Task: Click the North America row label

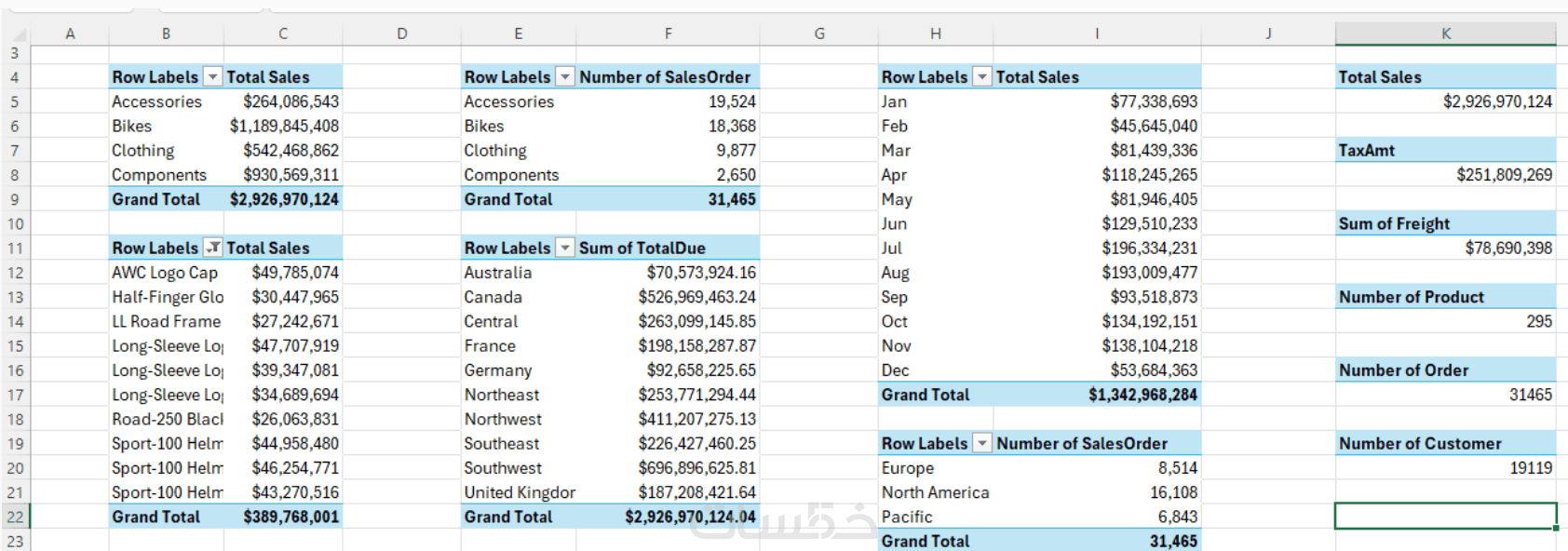Action: click(x=935, y=492)
